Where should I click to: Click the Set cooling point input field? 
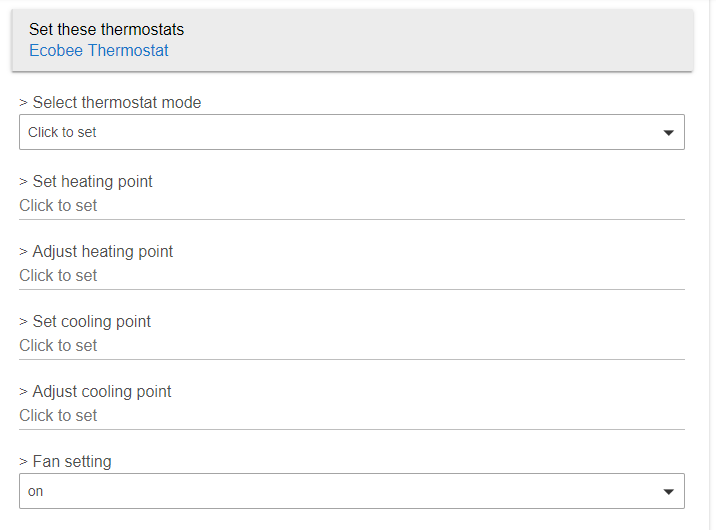coord(351,347)
